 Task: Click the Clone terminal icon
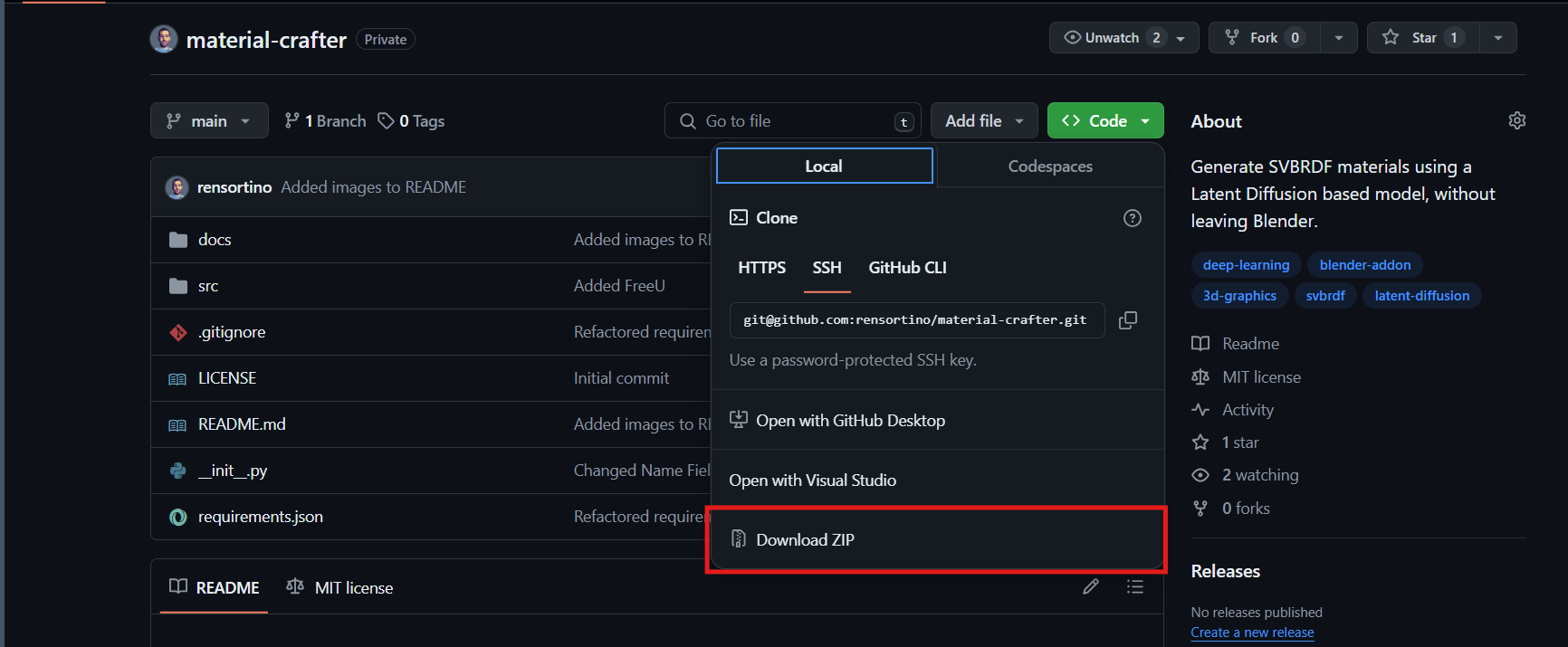(739, 217)
